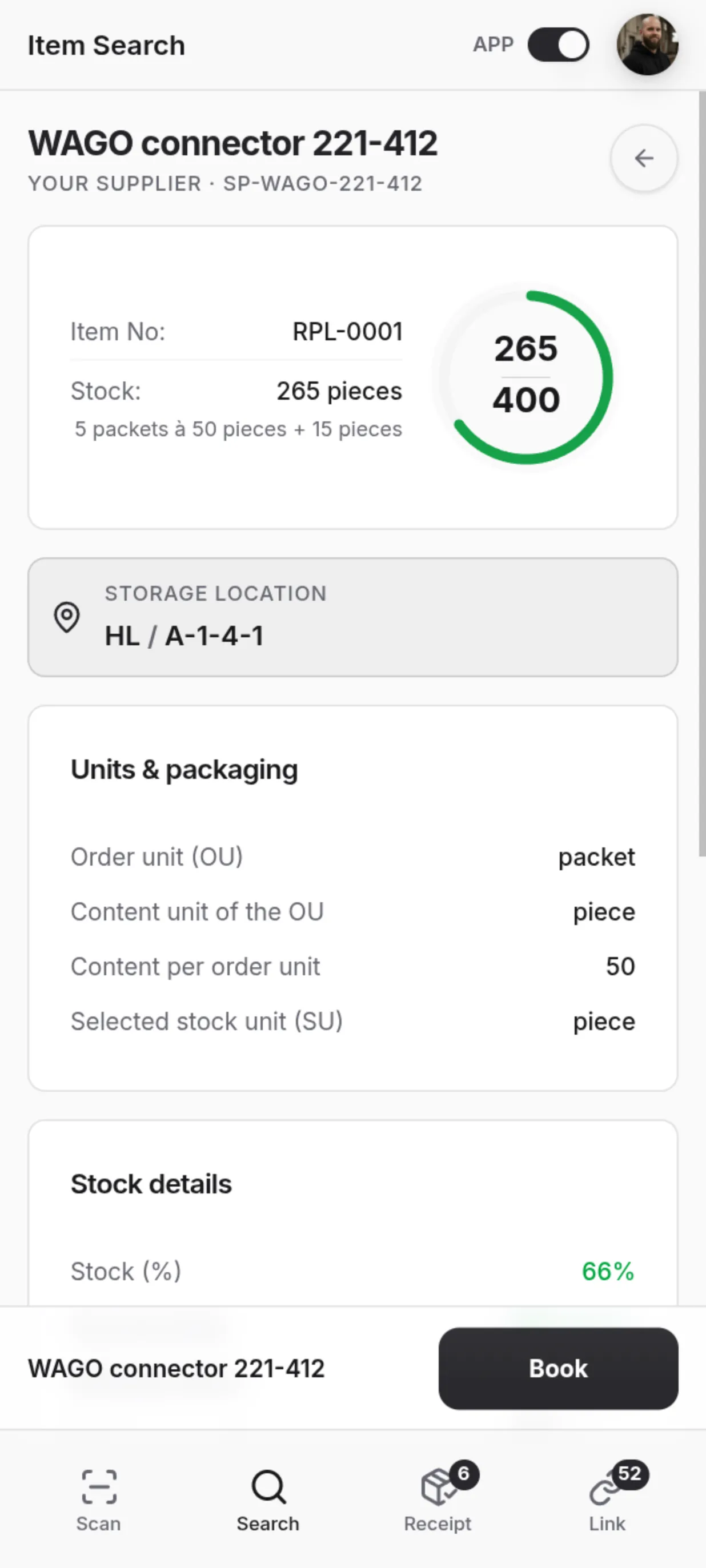Tap the back arrow on item page
Viewport: 706px width, 1568px height.
[x=644, y=159]
